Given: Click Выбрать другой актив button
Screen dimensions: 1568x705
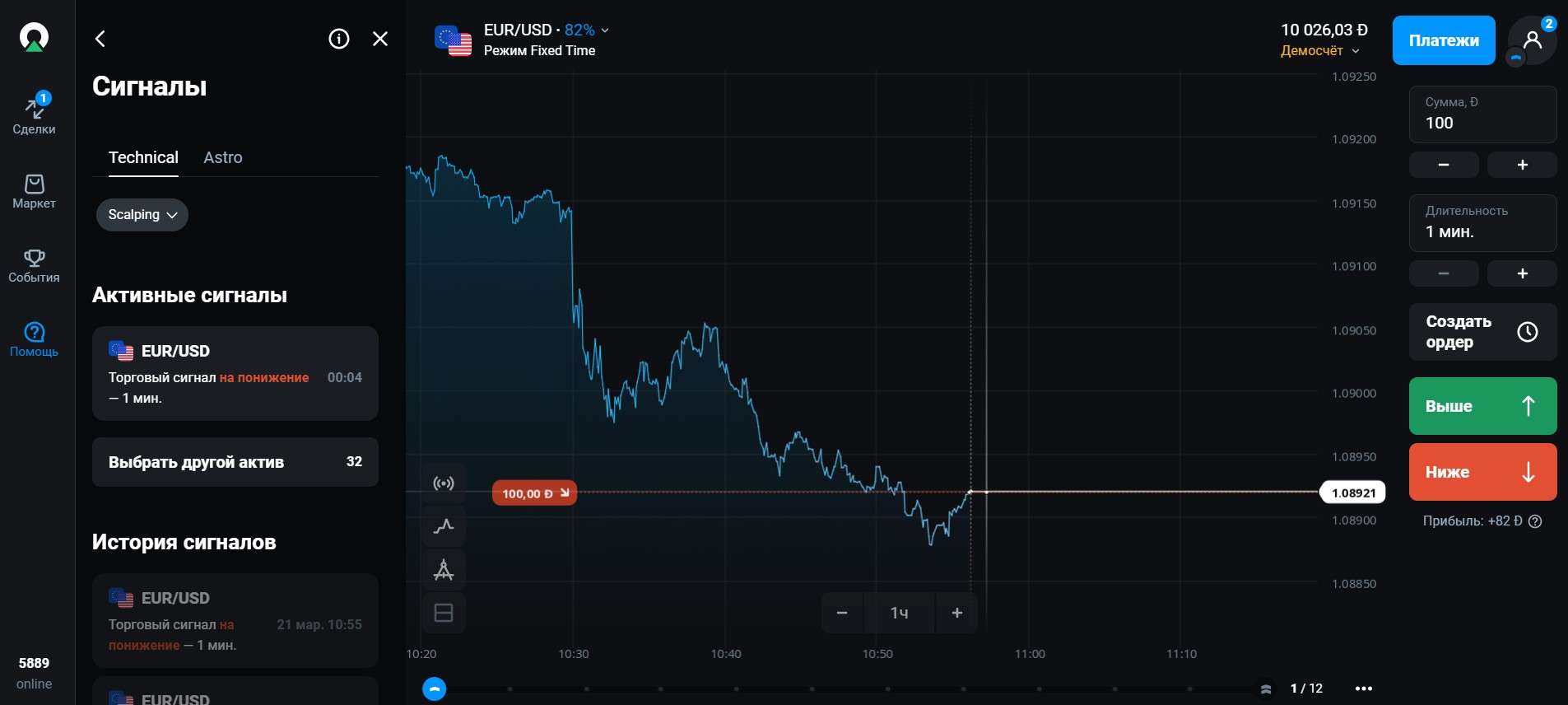Looking at the screenshot, I should click(235, 462).
